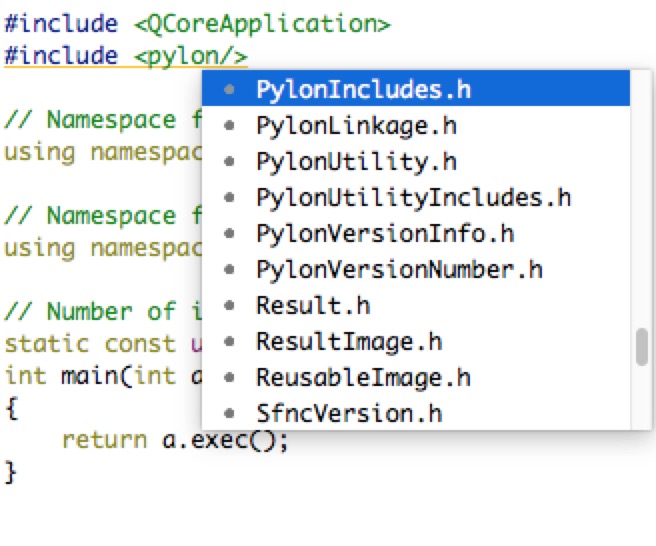The width and height of the screenshot is (656, 546).
Task: Click the opening brace of main
Action: 12,408
